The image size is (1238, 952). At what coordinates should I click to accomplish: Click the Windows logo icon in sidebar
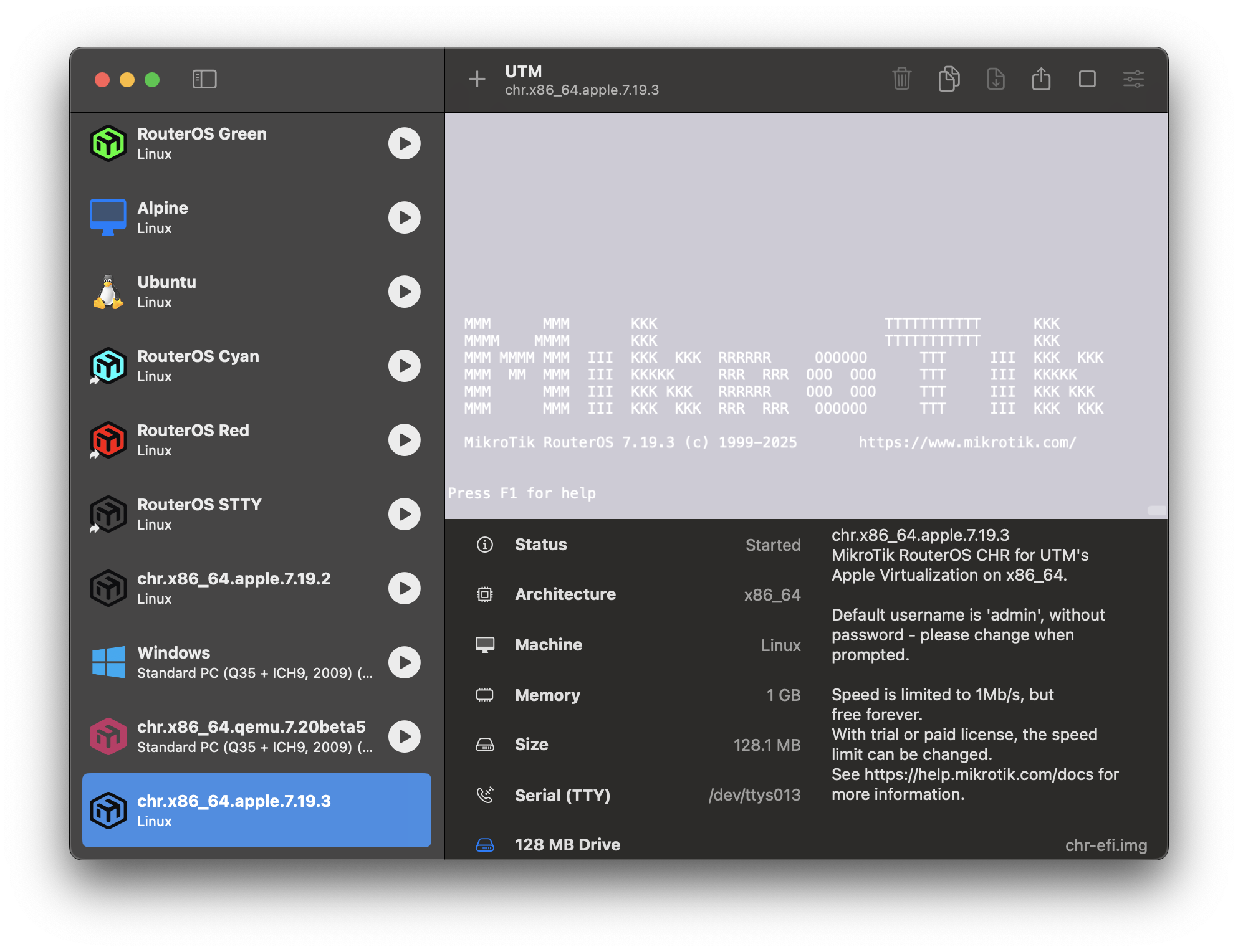108,662
